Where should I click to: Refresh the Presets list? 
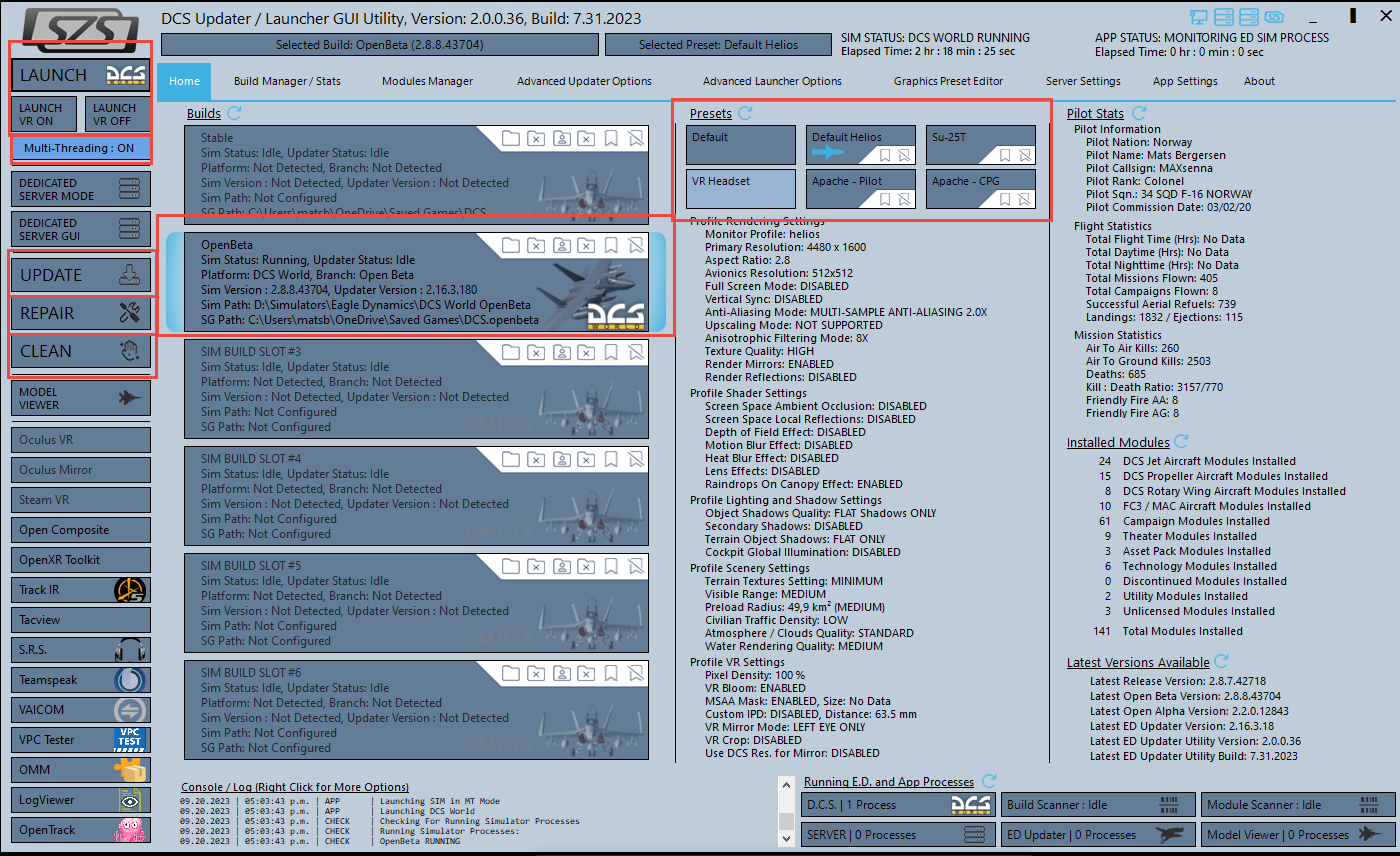tap(745, 114)
